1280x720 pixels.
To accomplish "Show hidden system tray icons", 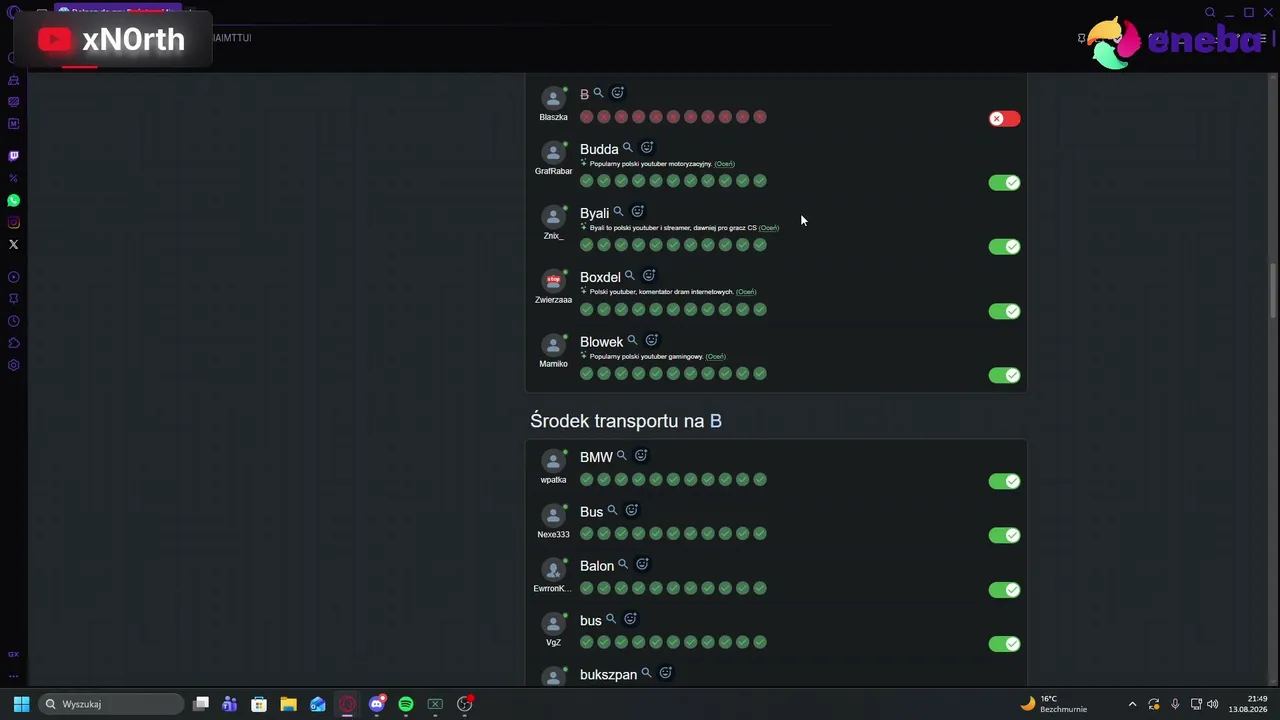I will click(x=1132, y=704).
